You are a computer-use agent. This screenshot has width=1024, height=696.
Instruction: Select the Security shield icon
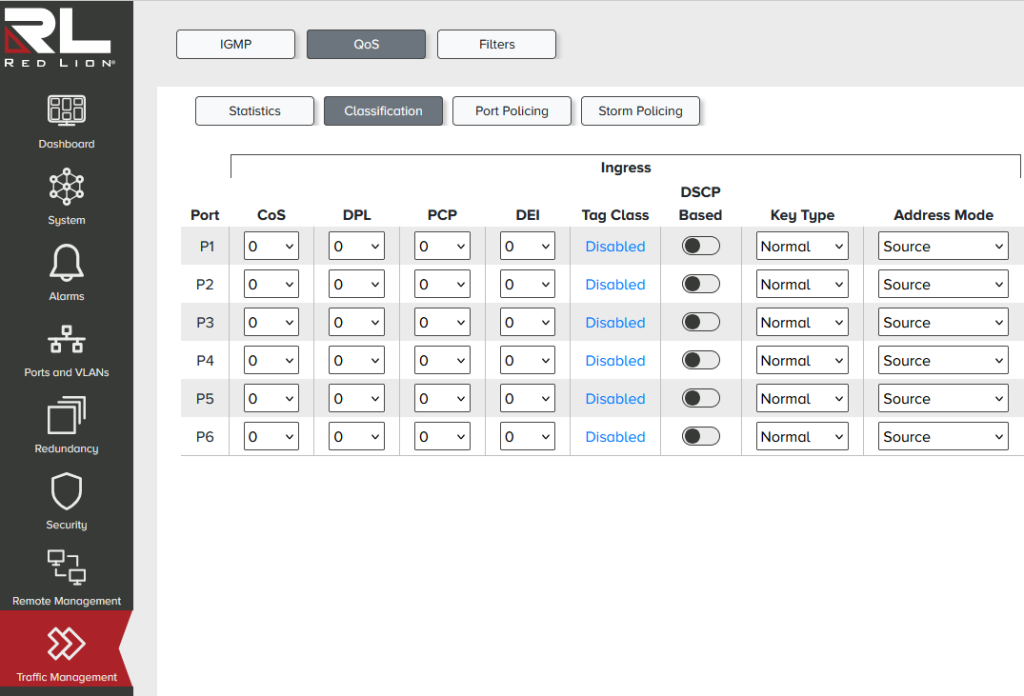click(x=66, y=491)
